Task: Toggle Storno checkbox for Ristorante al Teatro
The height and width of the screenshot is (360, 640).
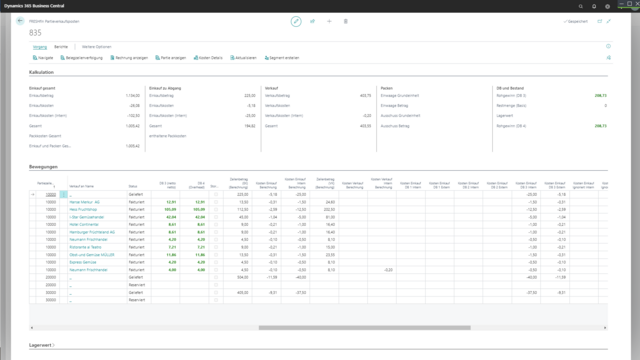Action: (216, 247)
